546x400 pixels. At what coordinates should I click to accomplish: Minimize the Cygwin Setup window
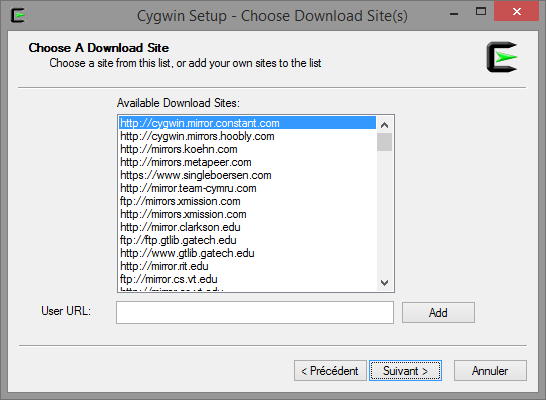(454, 14)
